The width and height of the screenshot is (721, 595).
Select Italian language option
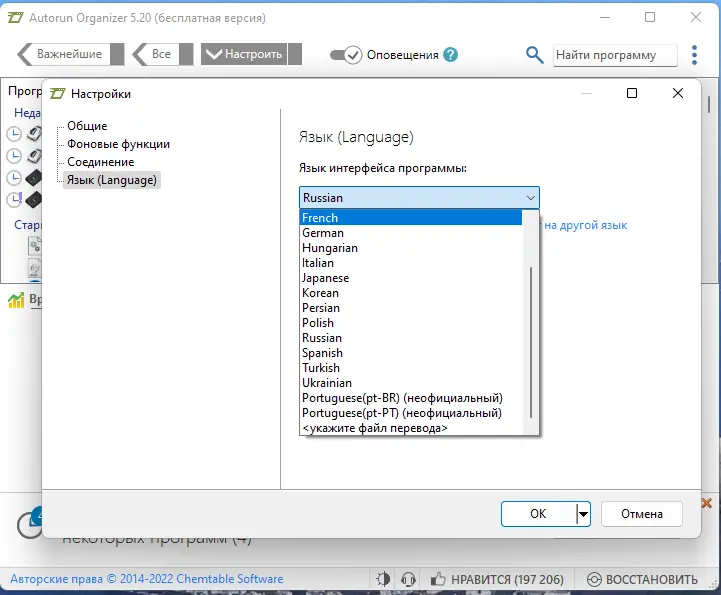[x=411, y=263]
